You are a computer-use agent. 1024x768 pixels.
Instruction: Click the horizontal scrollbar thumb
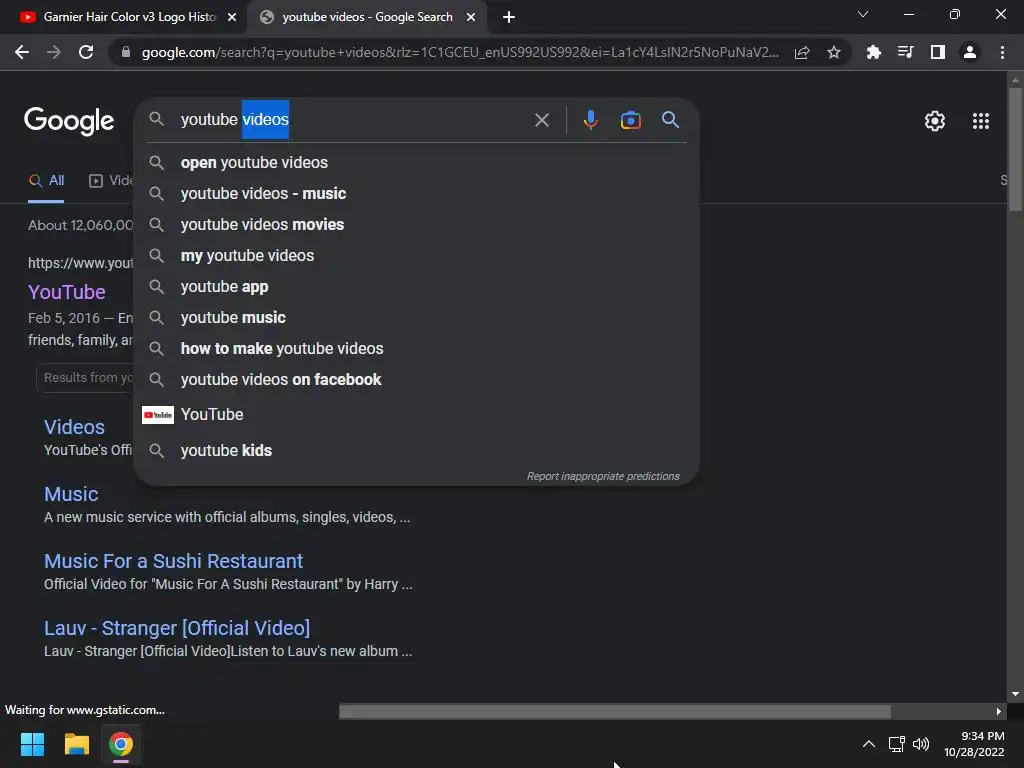615,711
